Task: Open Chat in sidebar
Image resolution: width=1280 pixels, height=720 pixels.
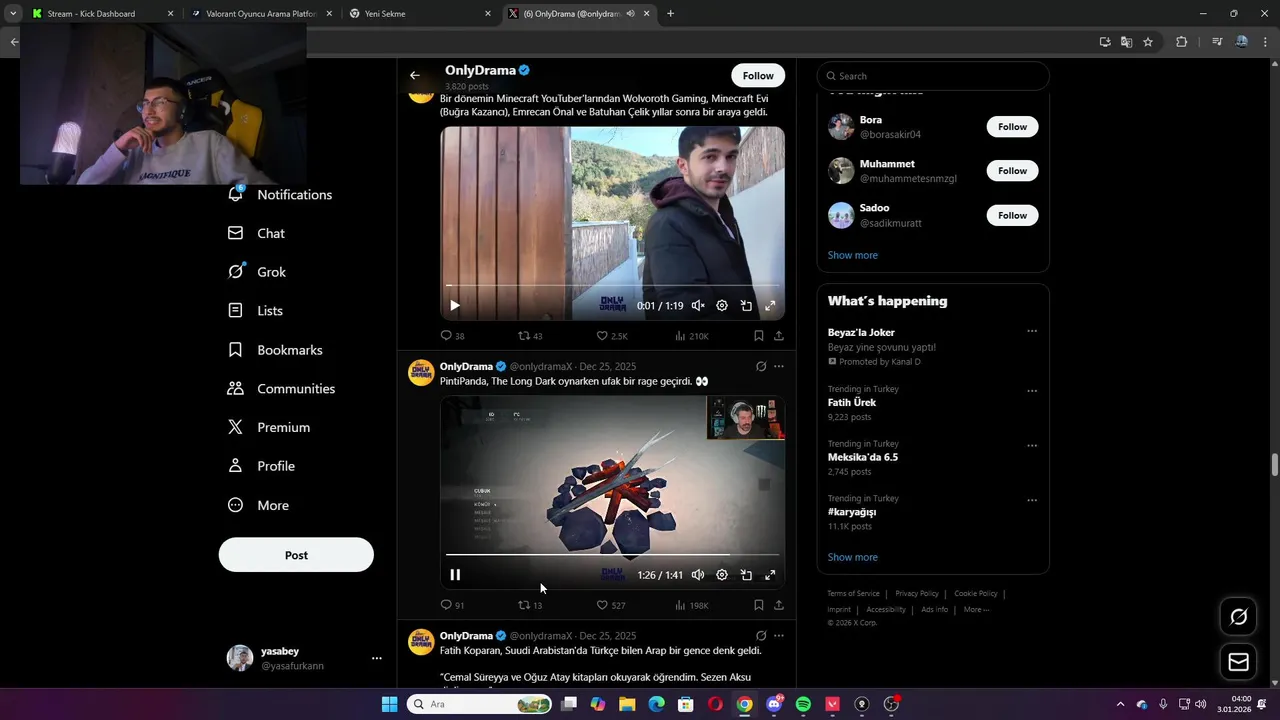Action: tap(257, 233)
